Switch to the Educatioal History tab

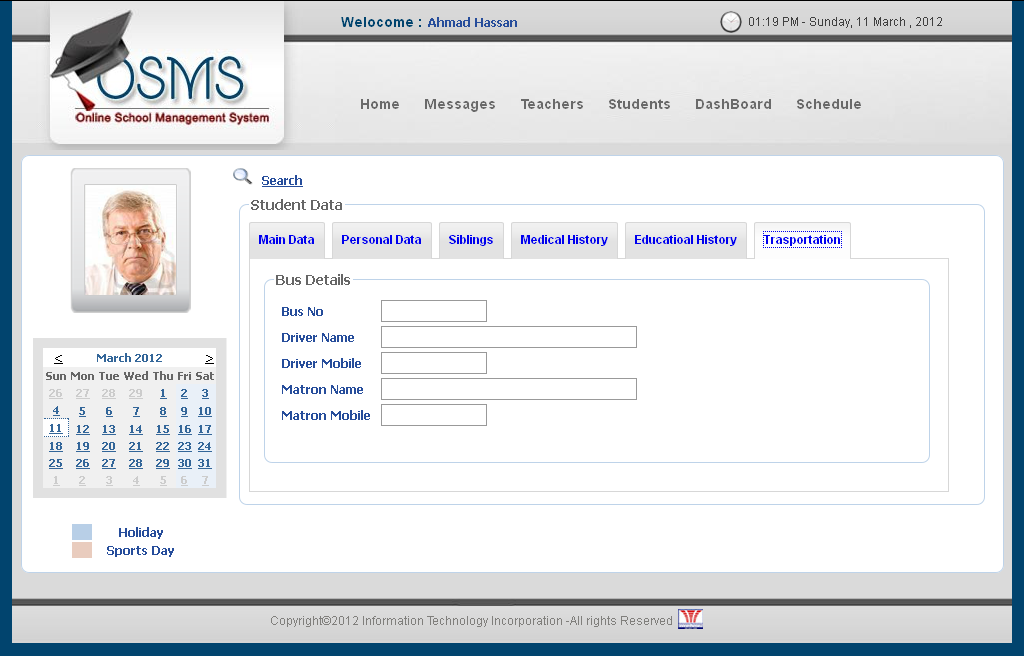[685, 240]
